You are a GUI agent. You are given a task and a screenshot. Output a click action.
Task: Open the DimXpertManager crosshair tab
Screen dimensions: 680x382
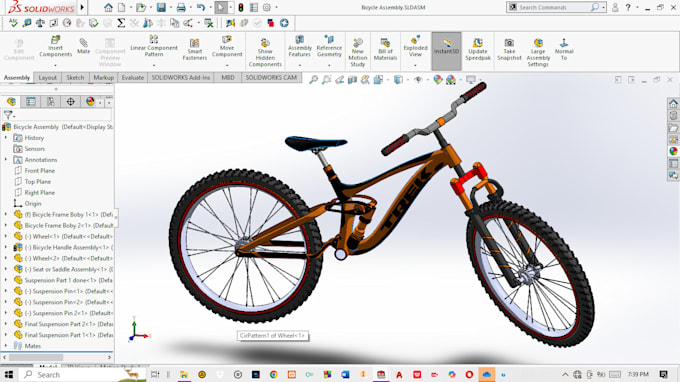click(x=70, y=101)
